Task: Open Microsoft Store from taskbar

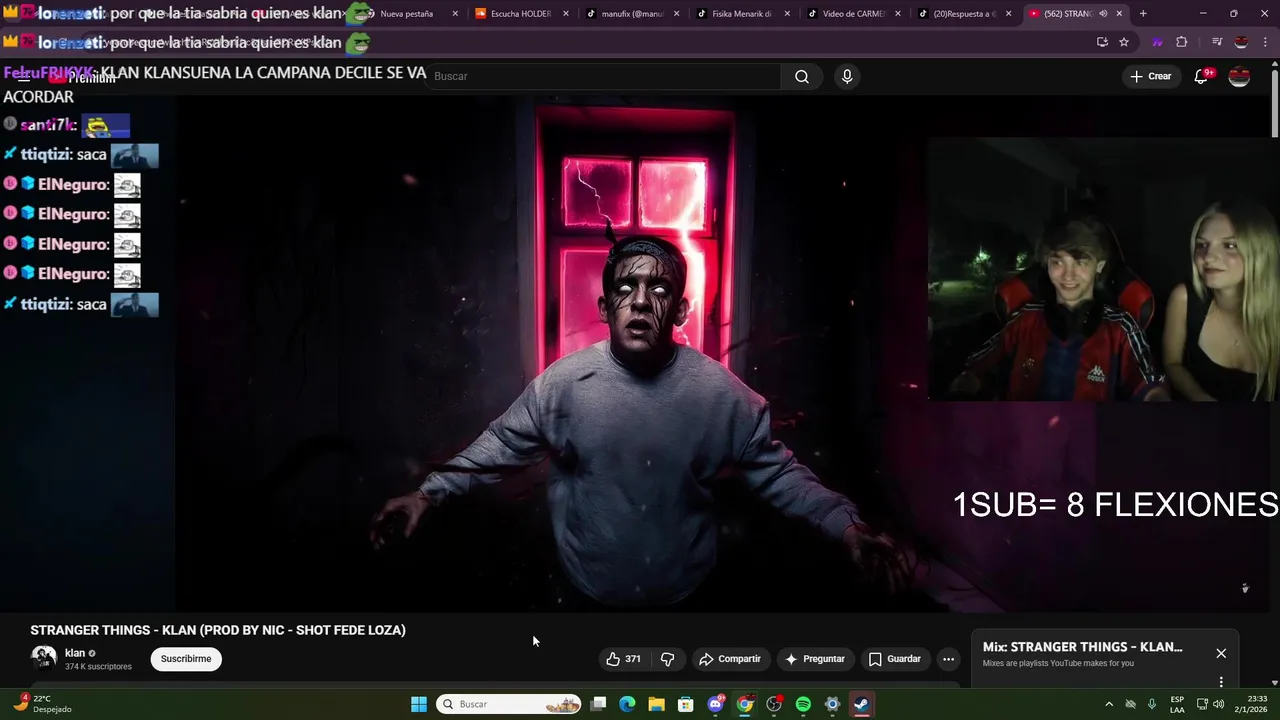Action: [686, 704]
